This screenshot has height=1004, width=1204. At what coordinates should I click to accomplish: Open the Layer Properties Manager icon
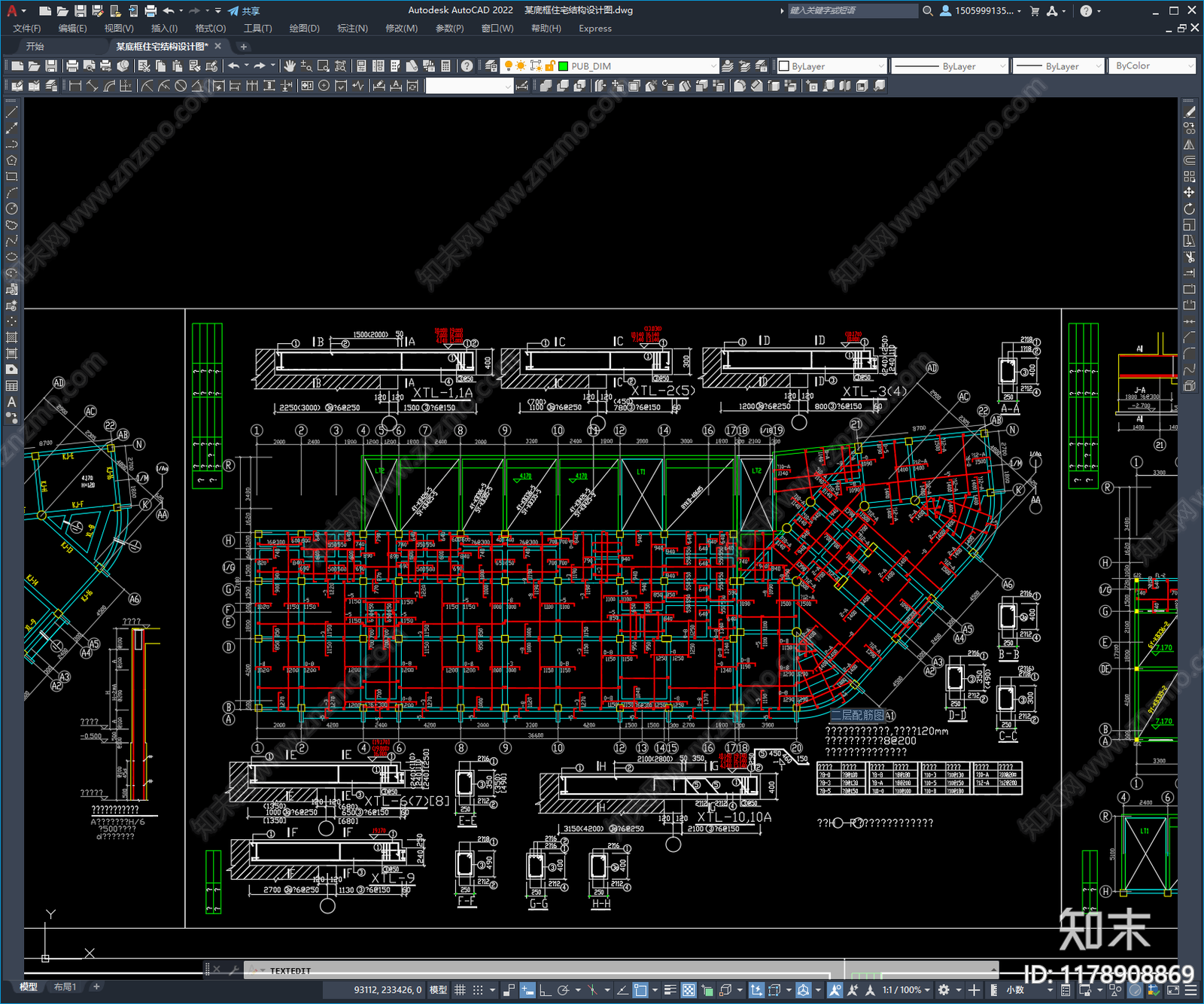pyautogui.click(x=491, y=66)
